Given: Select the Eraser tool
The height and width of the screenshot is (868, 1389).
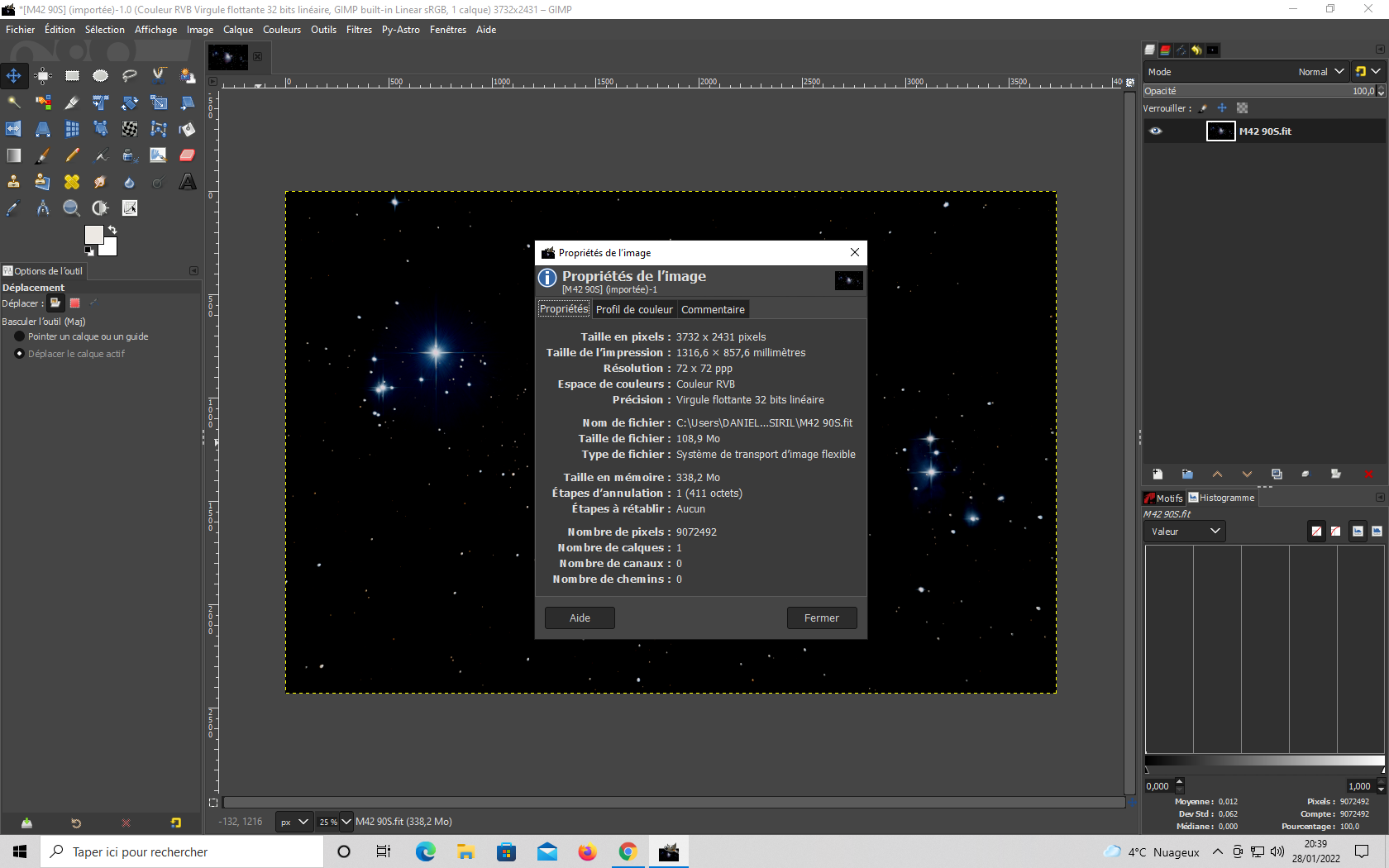Looking at the screenshot, I should (x=188, y=155).
